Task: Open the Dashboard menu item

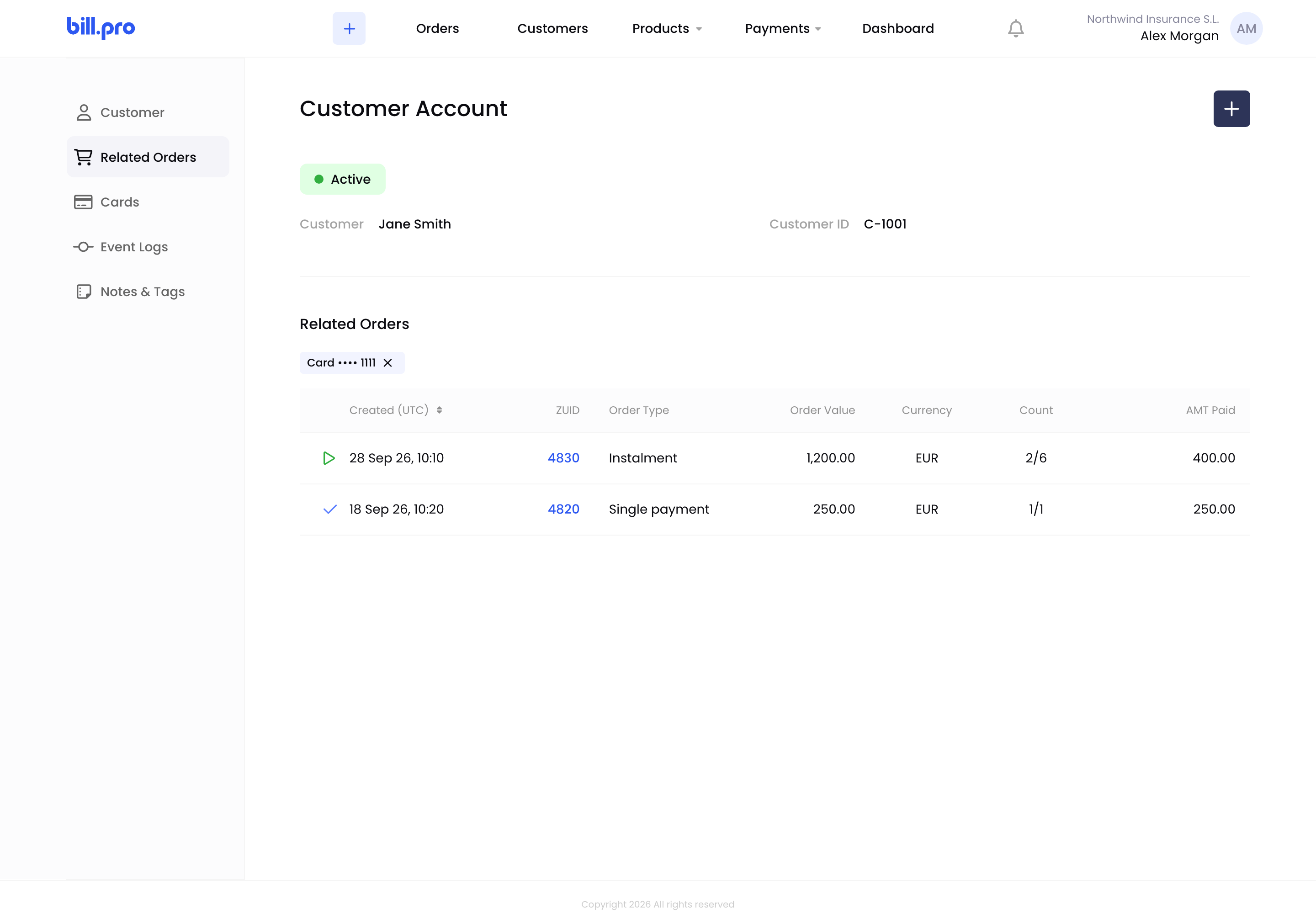Action: [897, 29]
